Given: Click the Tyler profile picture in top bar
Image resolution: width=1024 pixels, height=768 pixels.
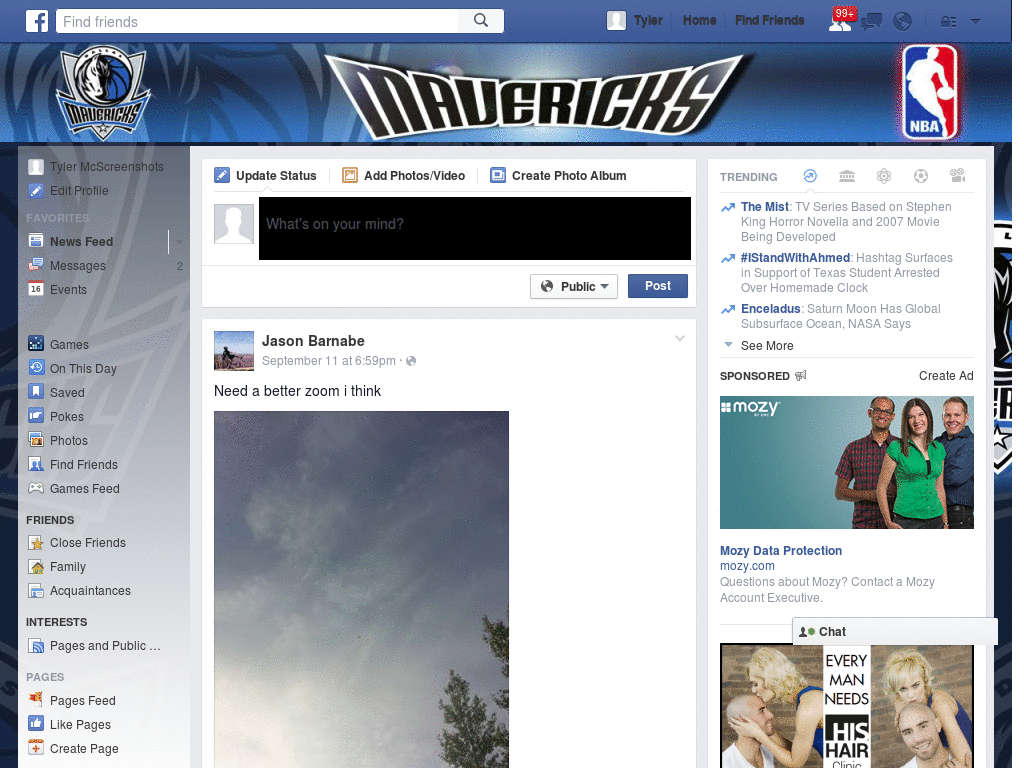Looking at the screenshot, I should 616,21.
